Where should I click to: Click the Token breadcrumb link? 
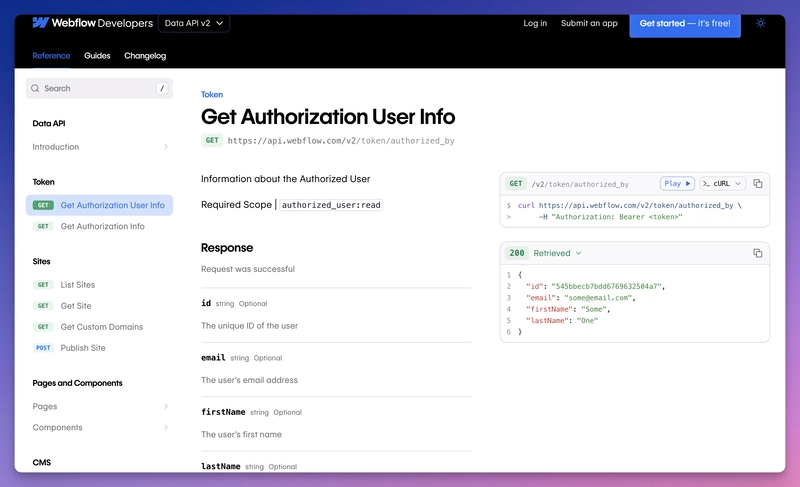212,94
